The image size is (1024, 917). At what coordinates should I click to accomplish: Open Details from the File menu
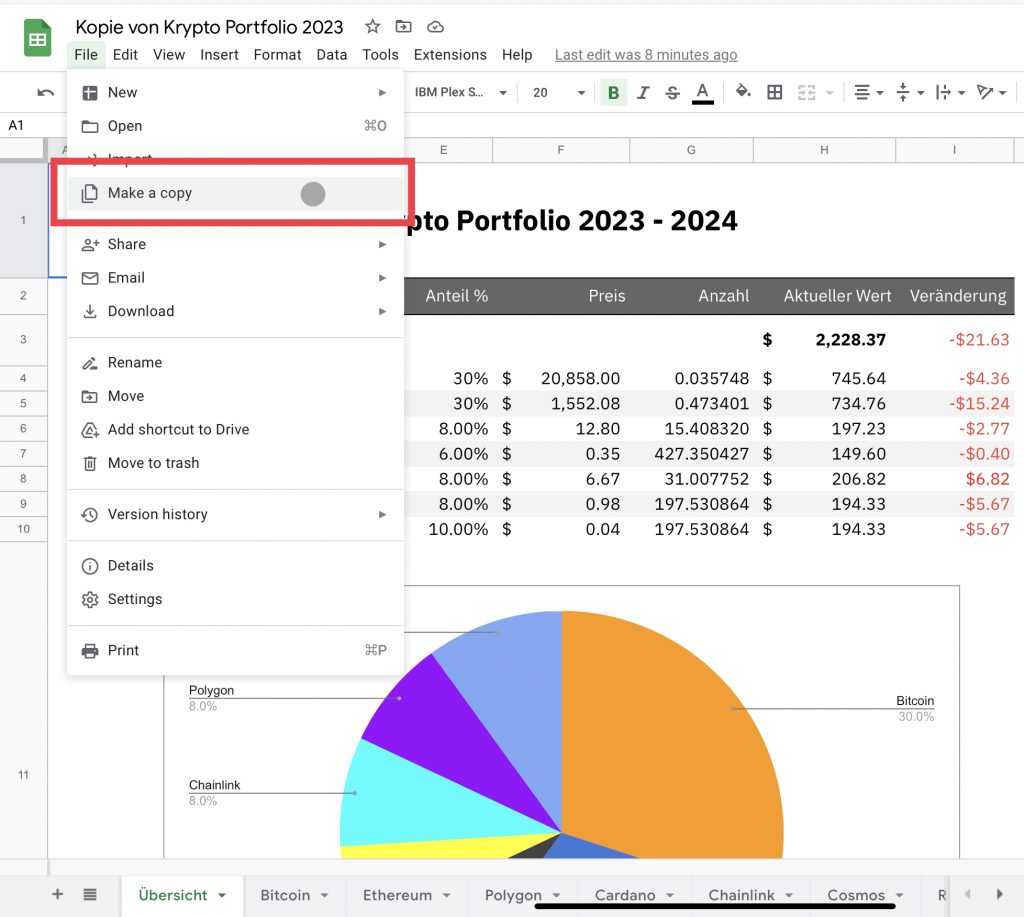pyautogui.click(x=235, y=566)
